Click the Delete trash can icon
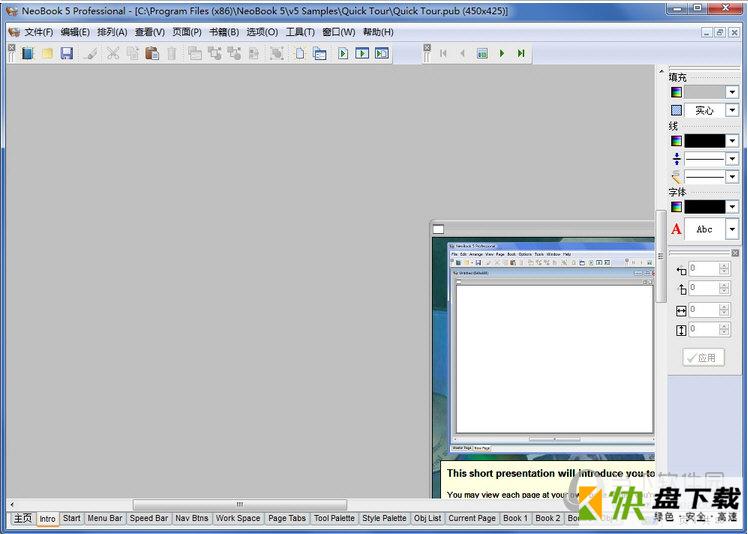The height and width of the screenshot is (534, 748). click(x=172, y=53)
